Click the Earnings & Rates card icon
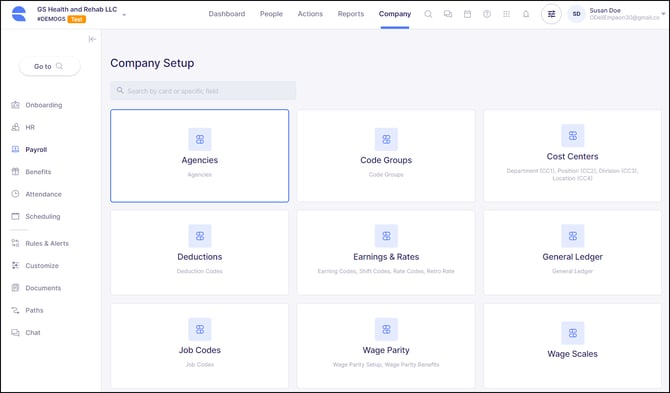 (386, 236)
